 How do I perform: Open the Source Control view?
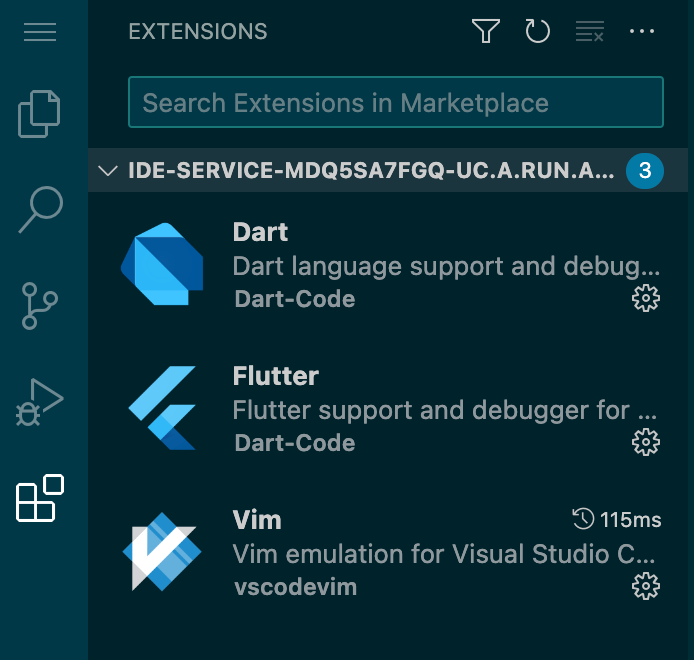(39, 306)
